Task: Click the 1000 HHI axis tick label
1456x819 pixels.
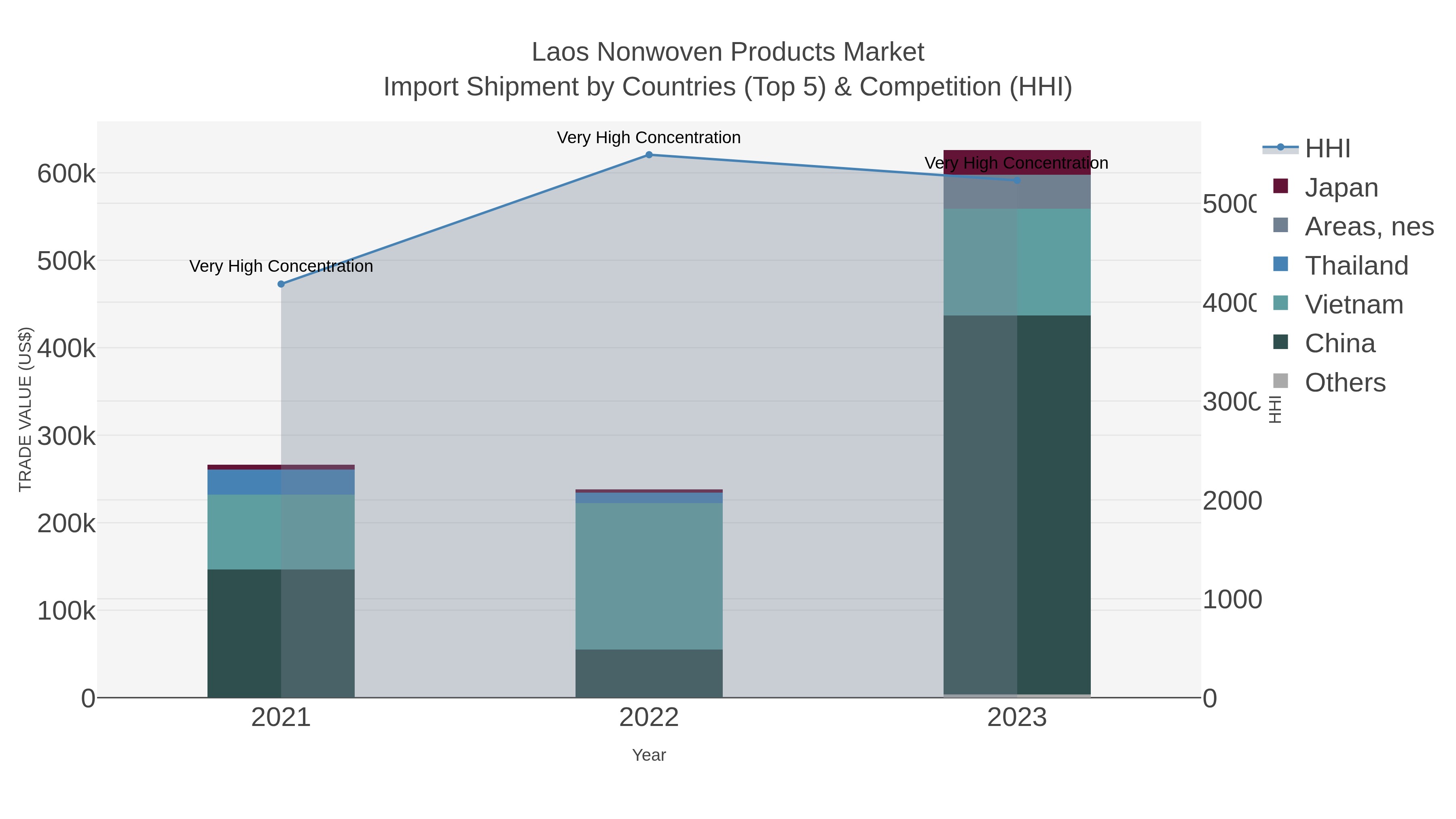Action: tap(1232, 599)
